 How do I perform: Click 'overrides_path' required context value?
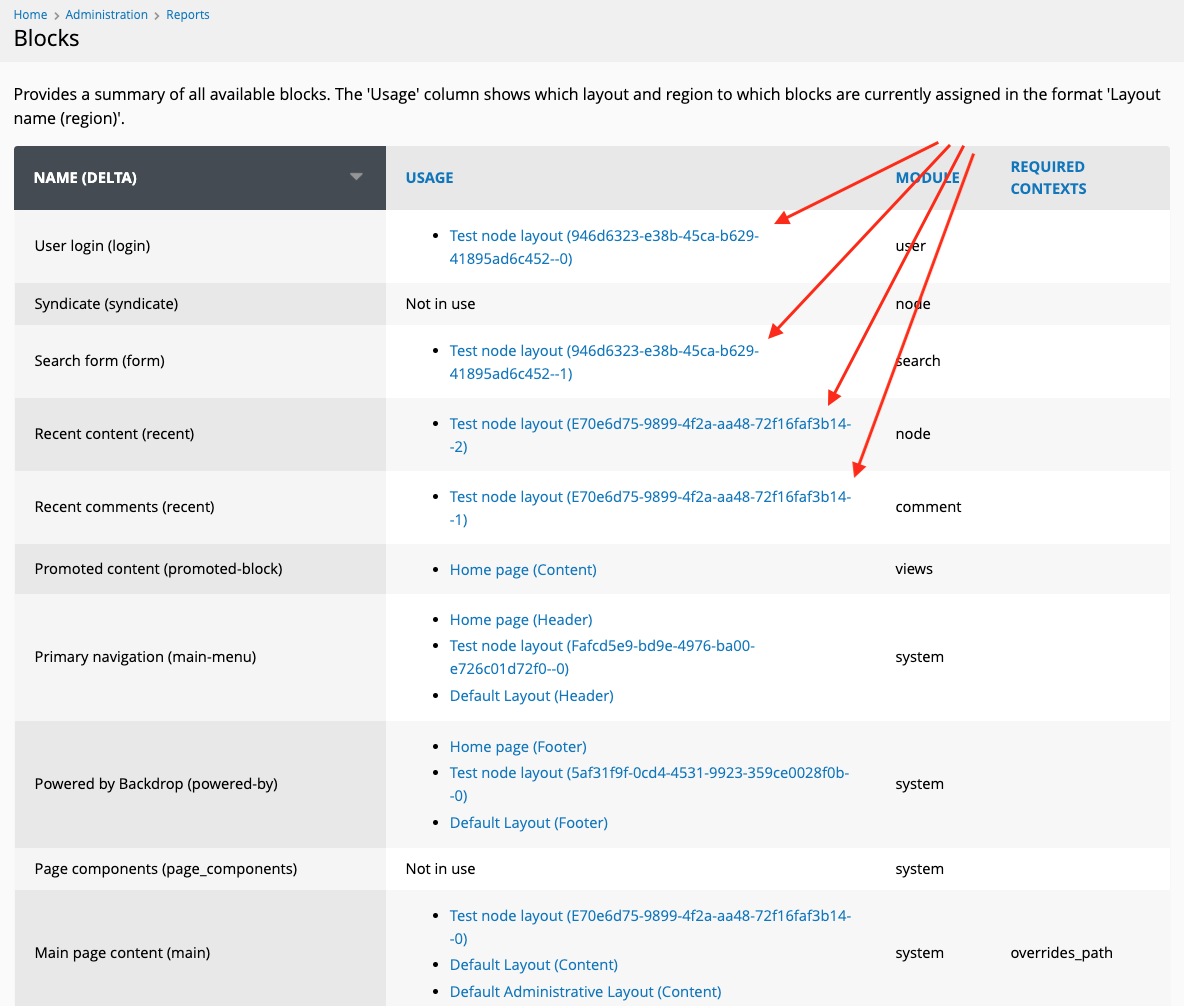(1061, 952)
